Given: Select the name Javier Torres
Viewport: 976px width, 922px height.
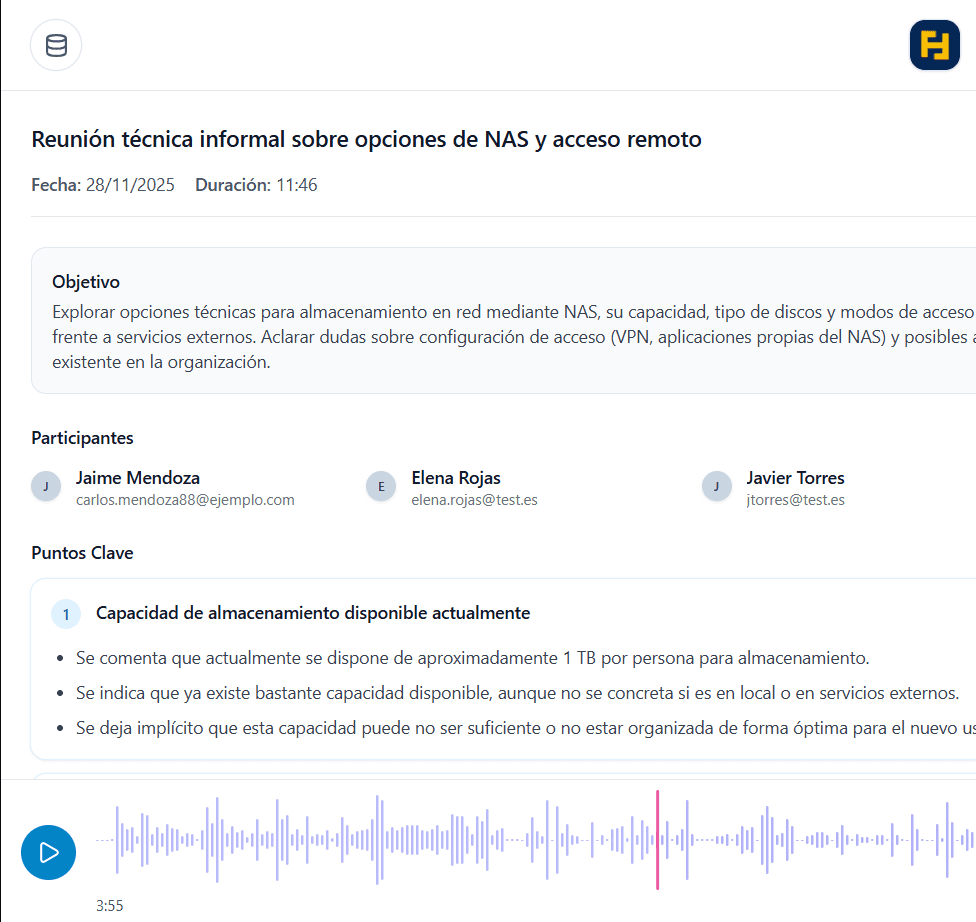Looking at the screenshot, I should coord(795,478).
